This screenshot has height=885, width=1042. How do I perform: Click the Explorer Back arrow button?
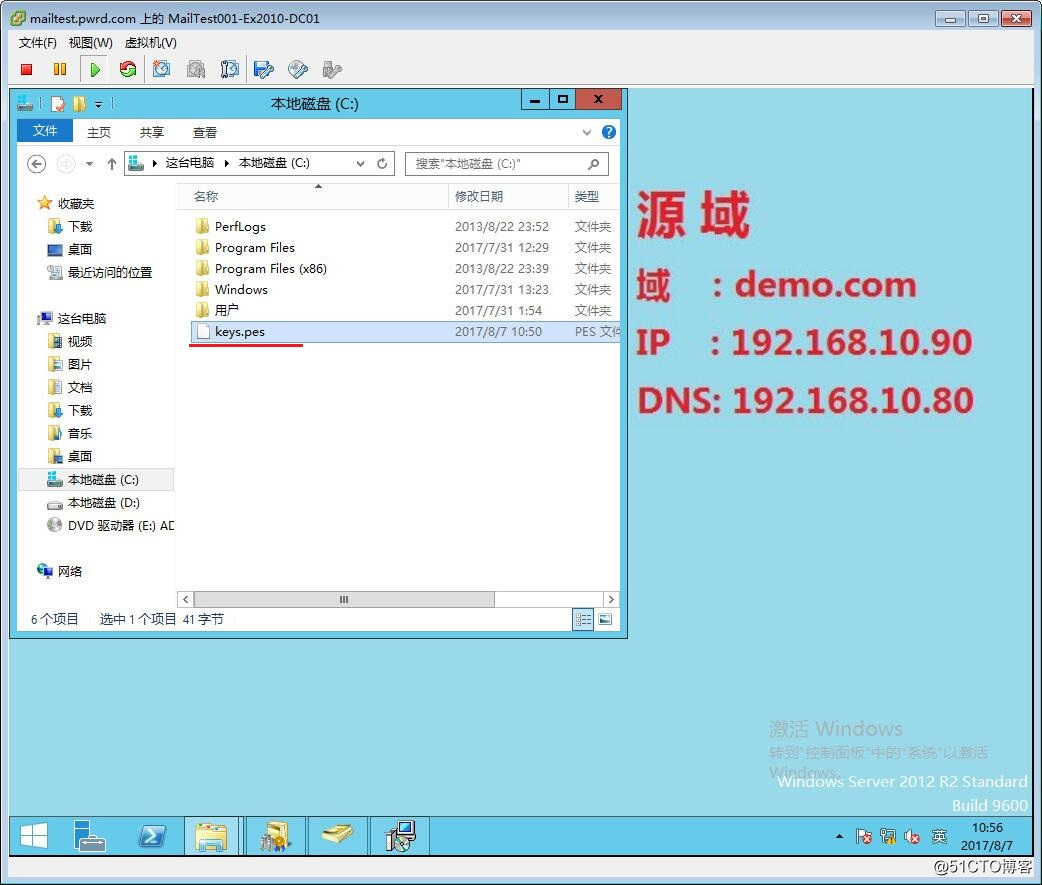click(x=37, y=163)
